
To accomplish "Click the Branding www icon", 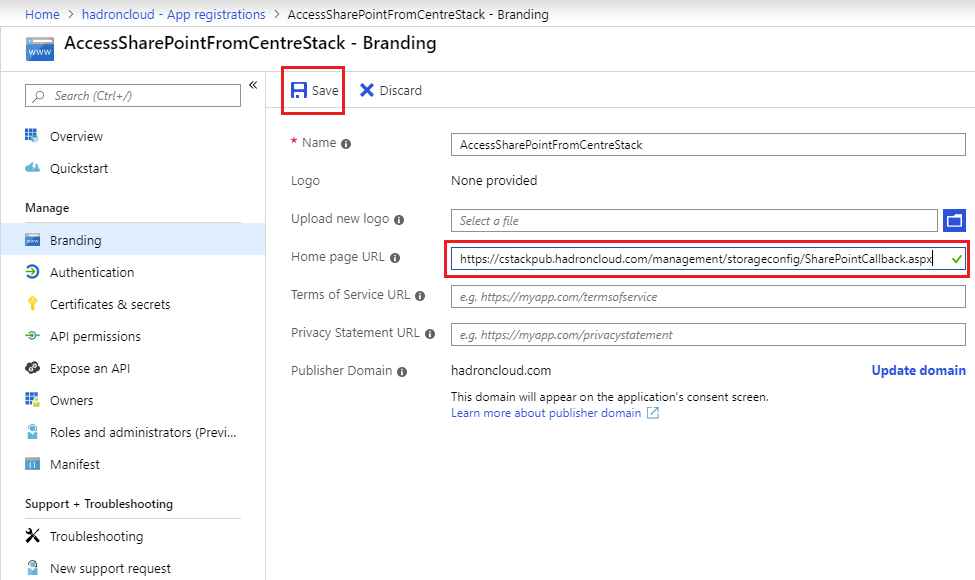I will pos(32,240).
